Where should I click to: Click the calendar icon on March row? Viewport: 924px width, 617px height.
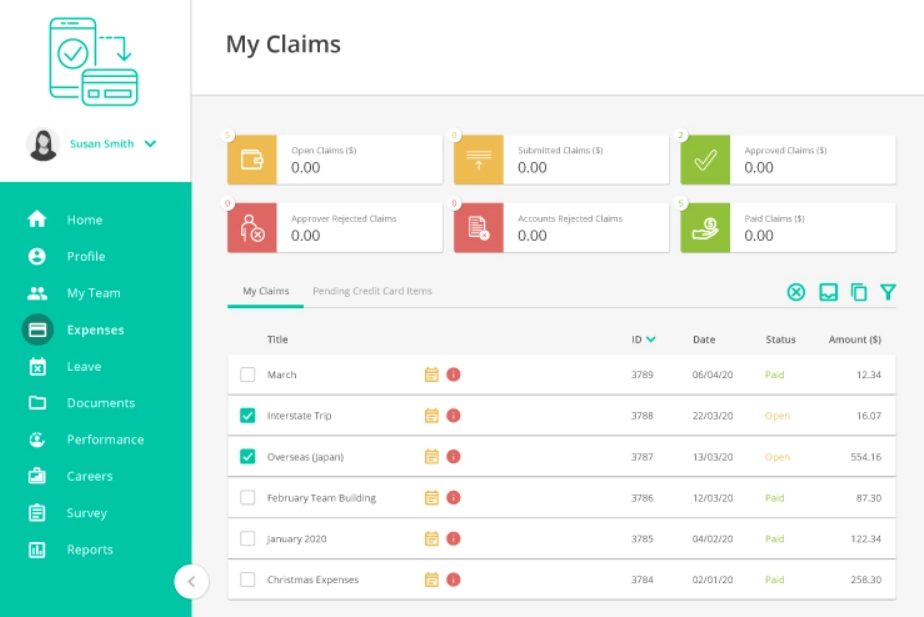coord(431,374)
